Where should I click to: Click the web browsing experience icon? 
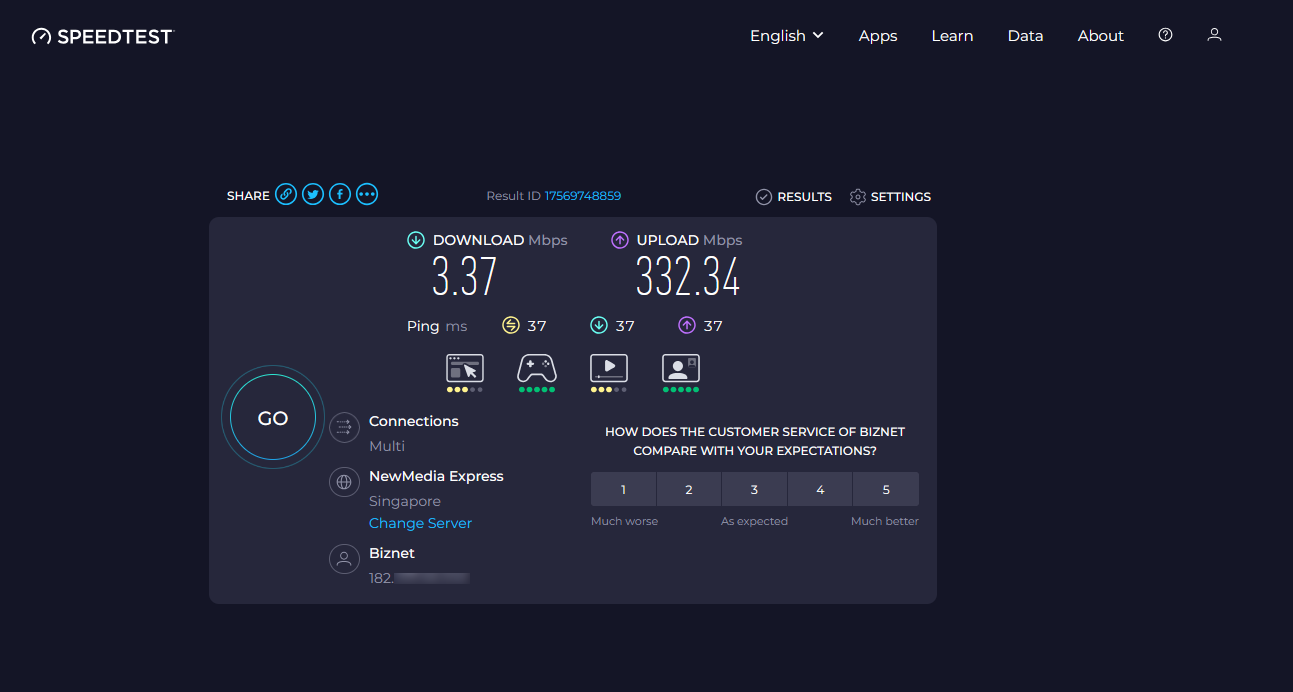pos(465,369)
